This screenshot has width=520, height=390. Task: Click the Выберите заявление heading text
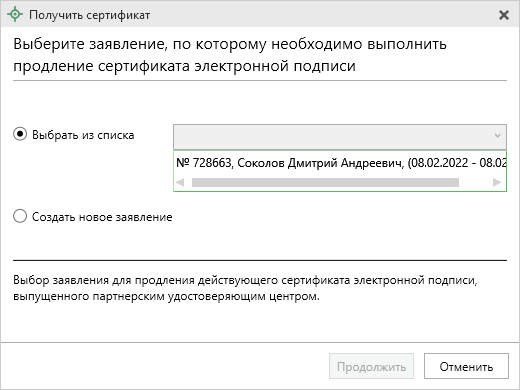click(x=230, y=55)
